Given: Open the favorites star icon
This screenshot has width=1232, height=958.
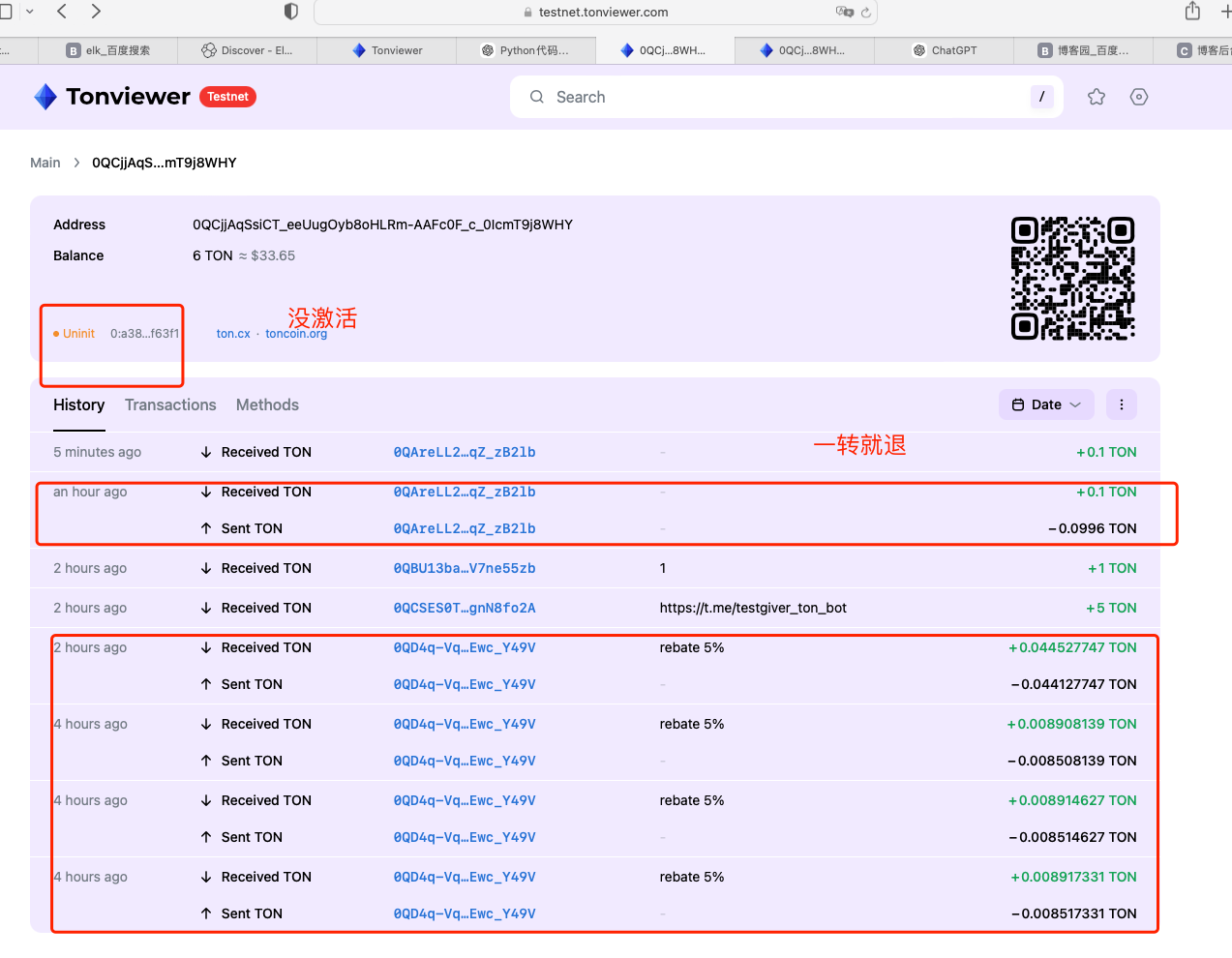Looking at the screenshot, I should coord(1097,97).
